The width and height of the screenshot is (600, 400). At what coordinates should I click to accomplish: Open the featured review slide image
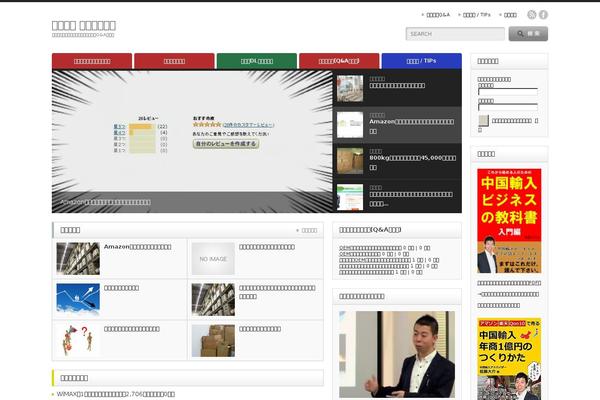click(192, 141)
